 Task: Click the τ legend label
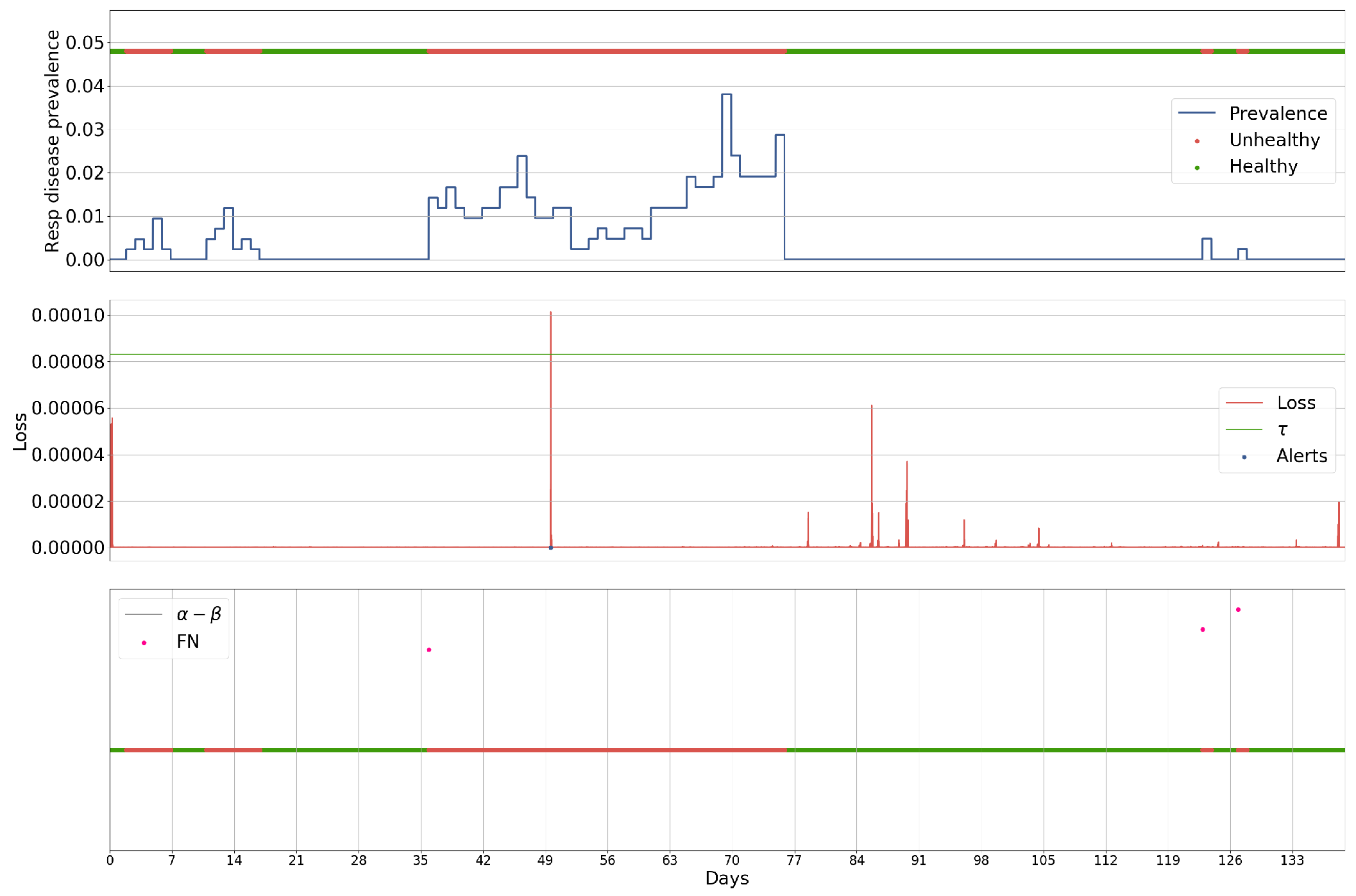pyautogui.click(x=1282, y=430)
